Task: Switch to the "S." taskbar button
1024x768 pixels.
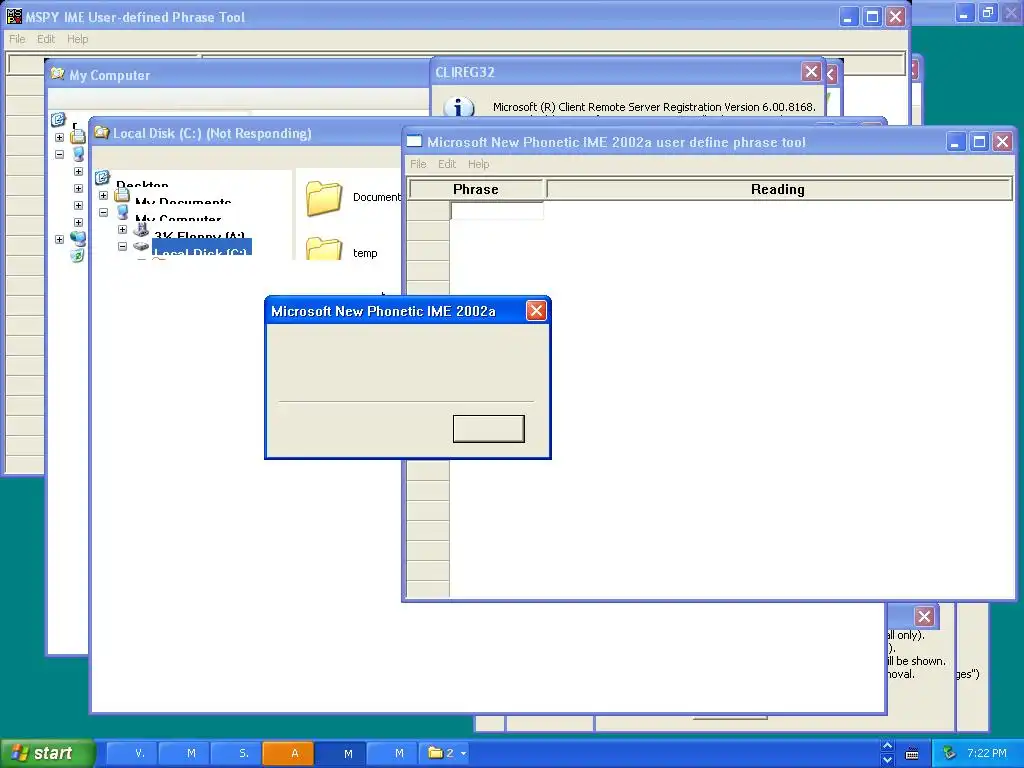Action: click(x=236, y=753)
